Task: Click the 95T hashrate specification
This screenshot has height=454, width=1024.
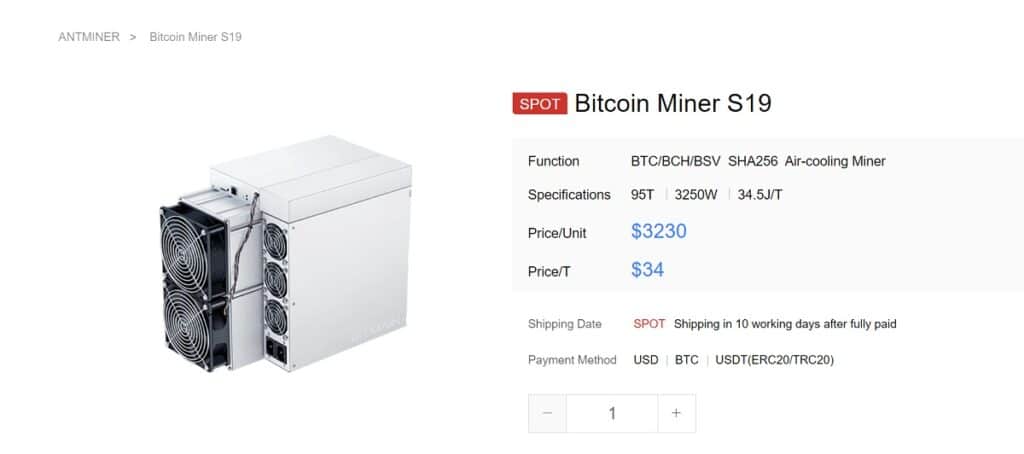Action: [644, 195]
